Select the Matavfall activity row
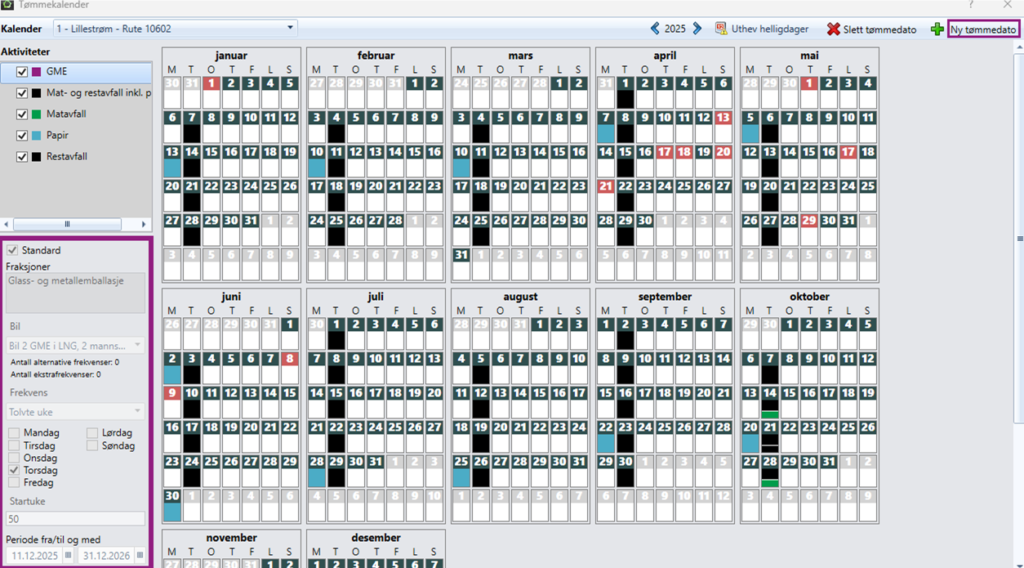Screen dimensions: 1024x568 pos(76,114)
